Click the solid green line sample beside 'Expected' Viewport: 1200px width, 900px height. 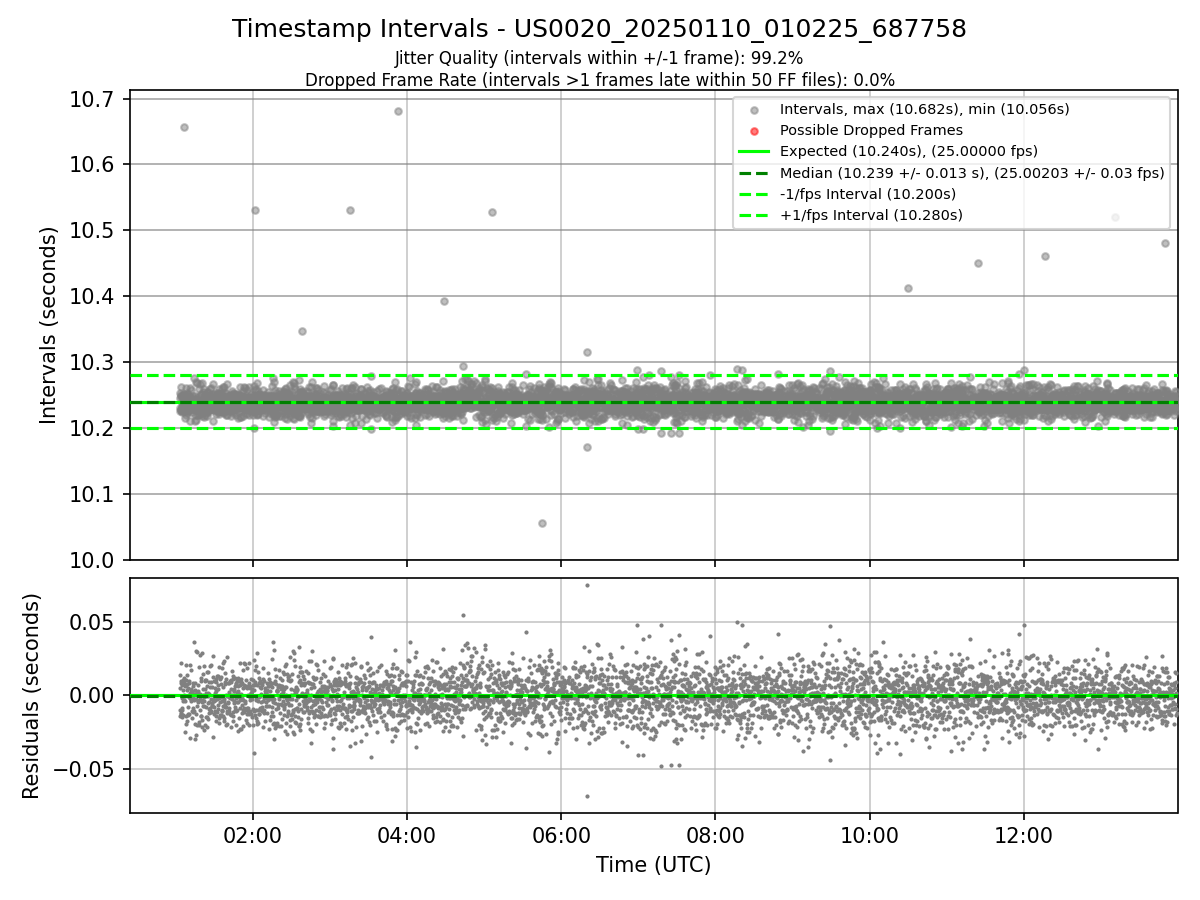coord(754,152)
